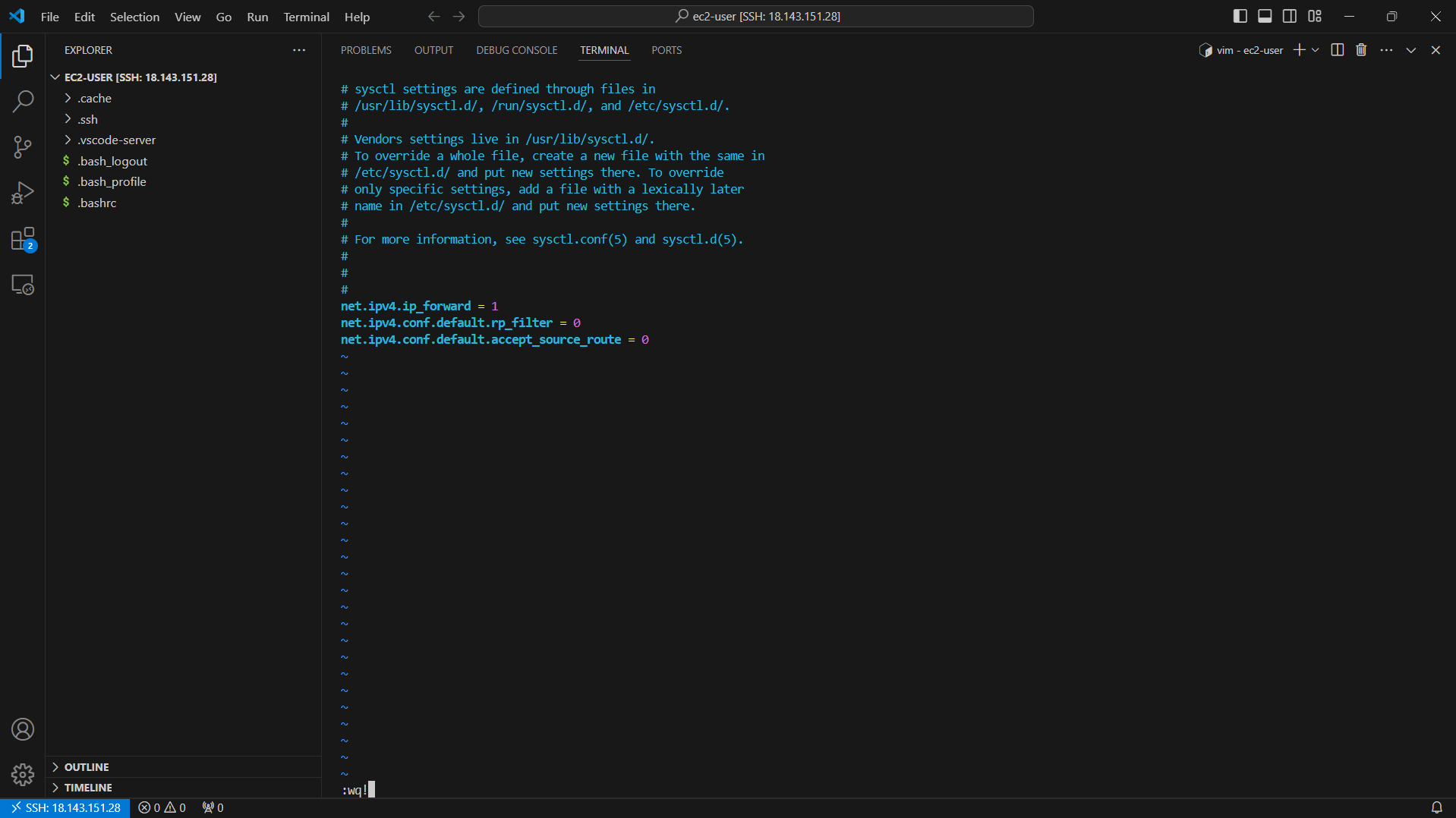Image resolution: width=1456 pixels, height=818 pixels.
Task: Open the Go menu
Action: point(223,17)
